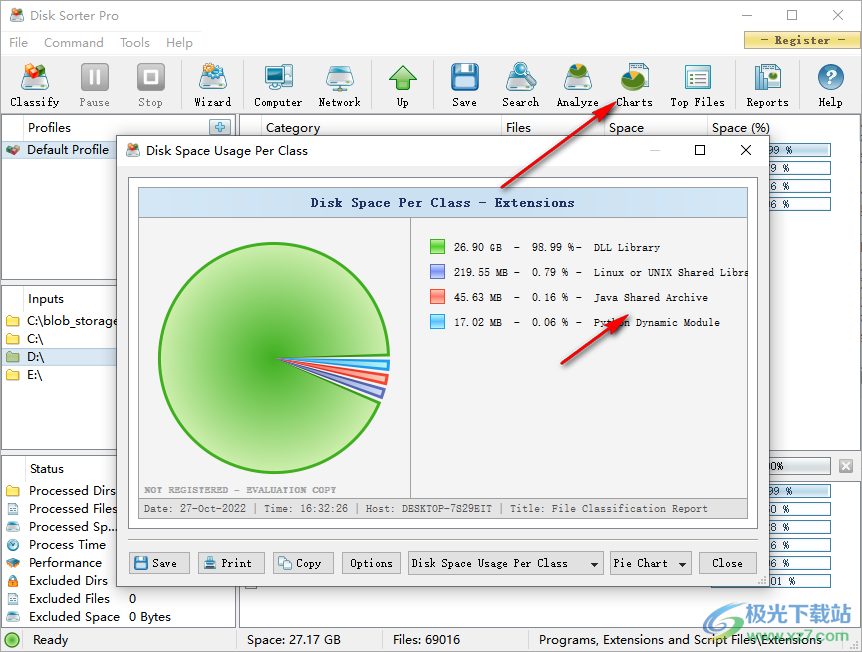Viewport: 862px width, 652px height.
Task: Click the Register button
Action: [x=802, y=40]
